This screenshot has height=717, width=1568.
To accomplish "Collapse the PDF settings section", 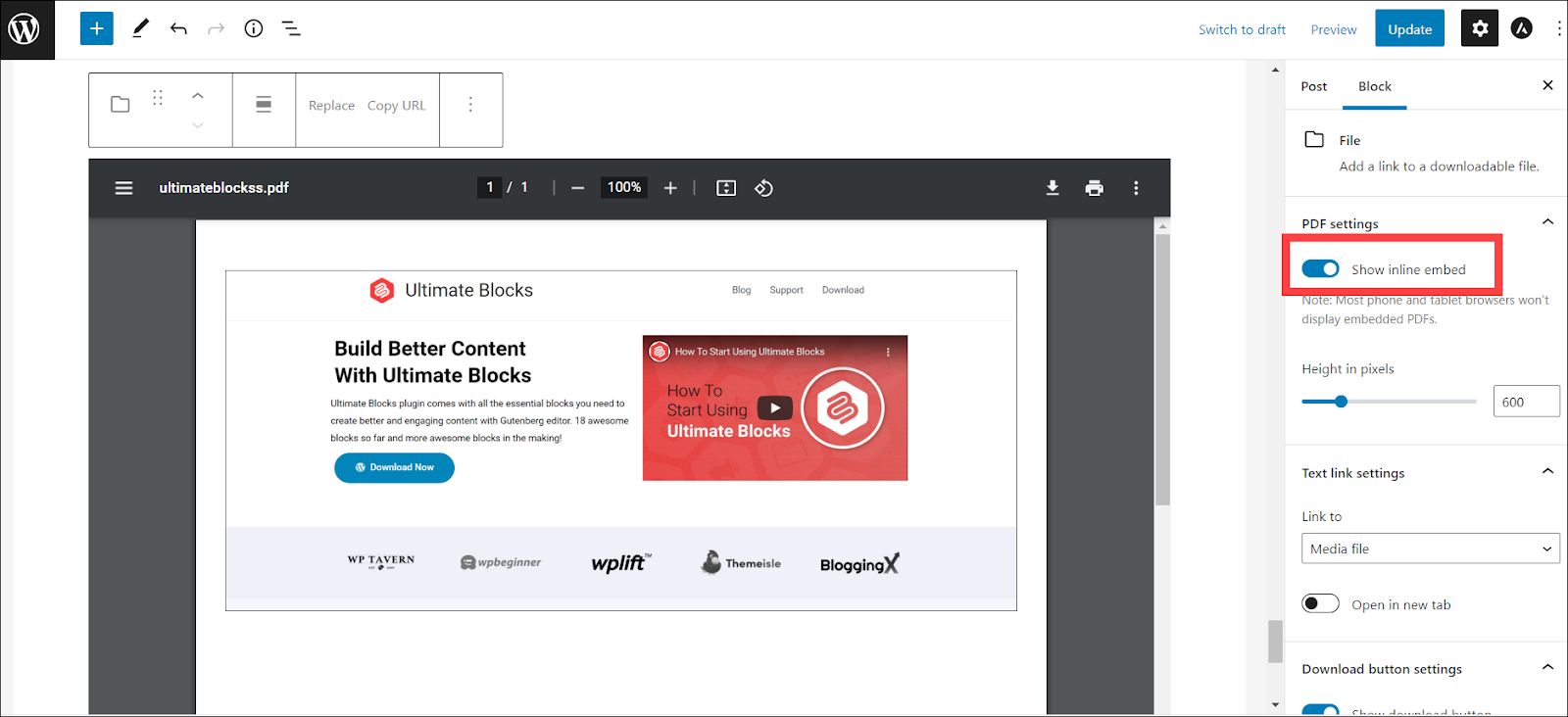I will 1547,222.
